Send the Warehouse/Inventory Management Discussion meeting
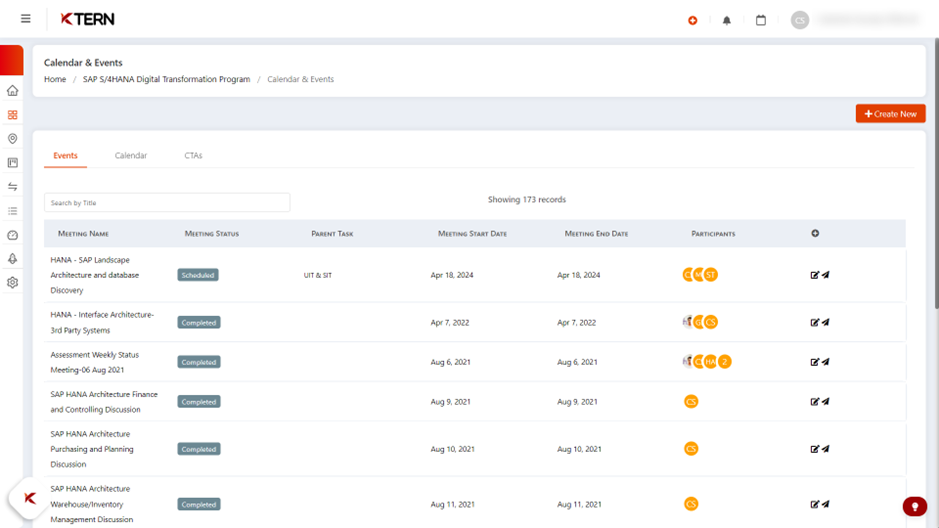939x528 pixels. (825, 504)
